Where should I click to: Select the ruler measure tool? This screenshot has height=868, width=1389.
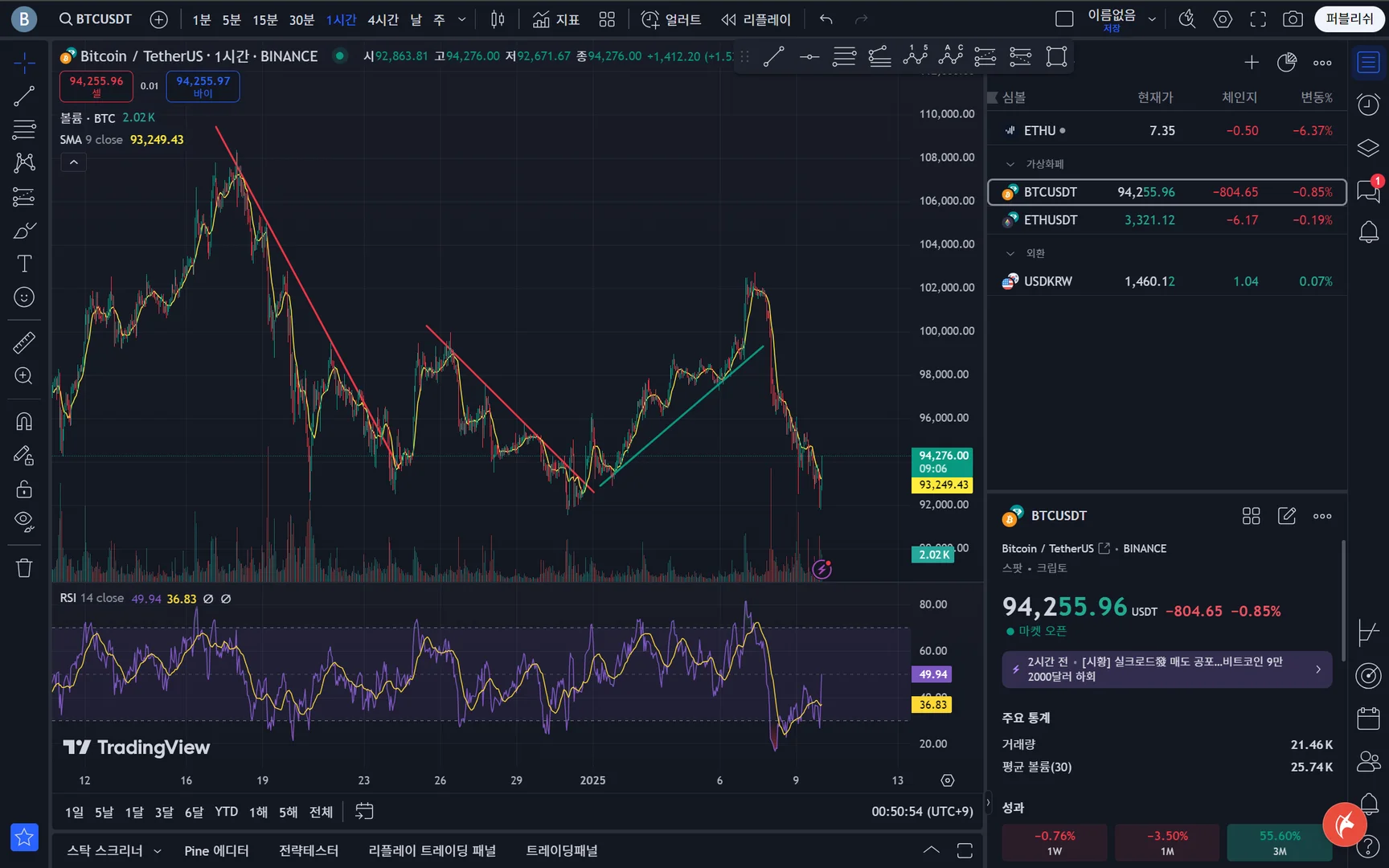point(24,343)
